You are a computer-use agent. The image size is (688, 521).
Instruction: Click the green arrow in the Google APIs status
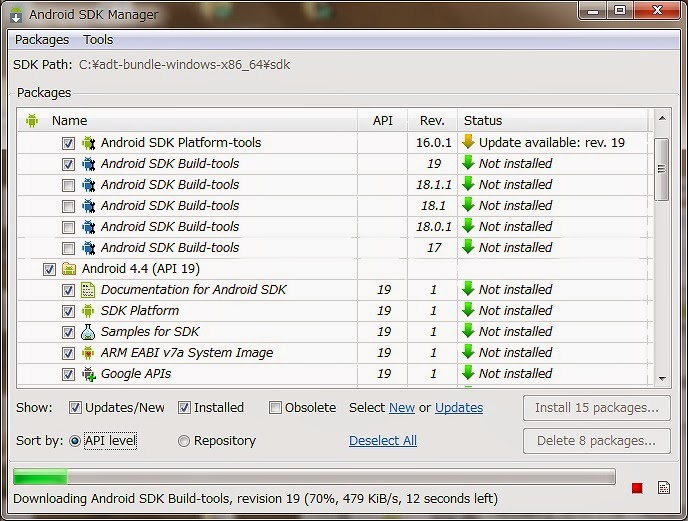(x=468, y=373)
